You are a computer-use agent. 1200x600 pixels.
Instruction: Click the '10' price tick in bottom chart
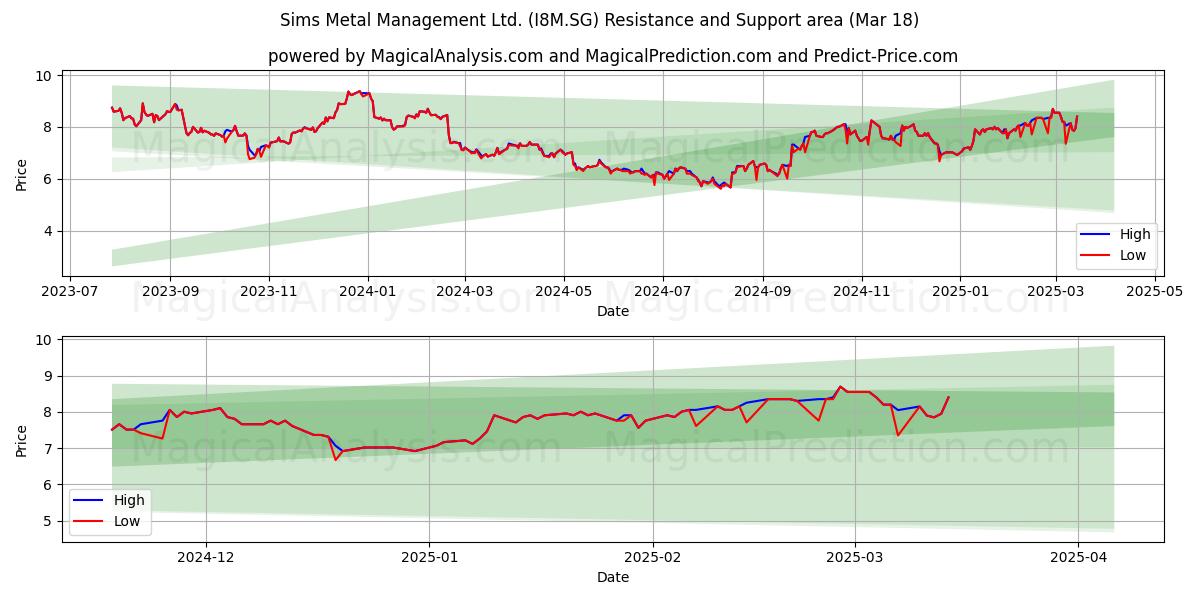point(46,341)
